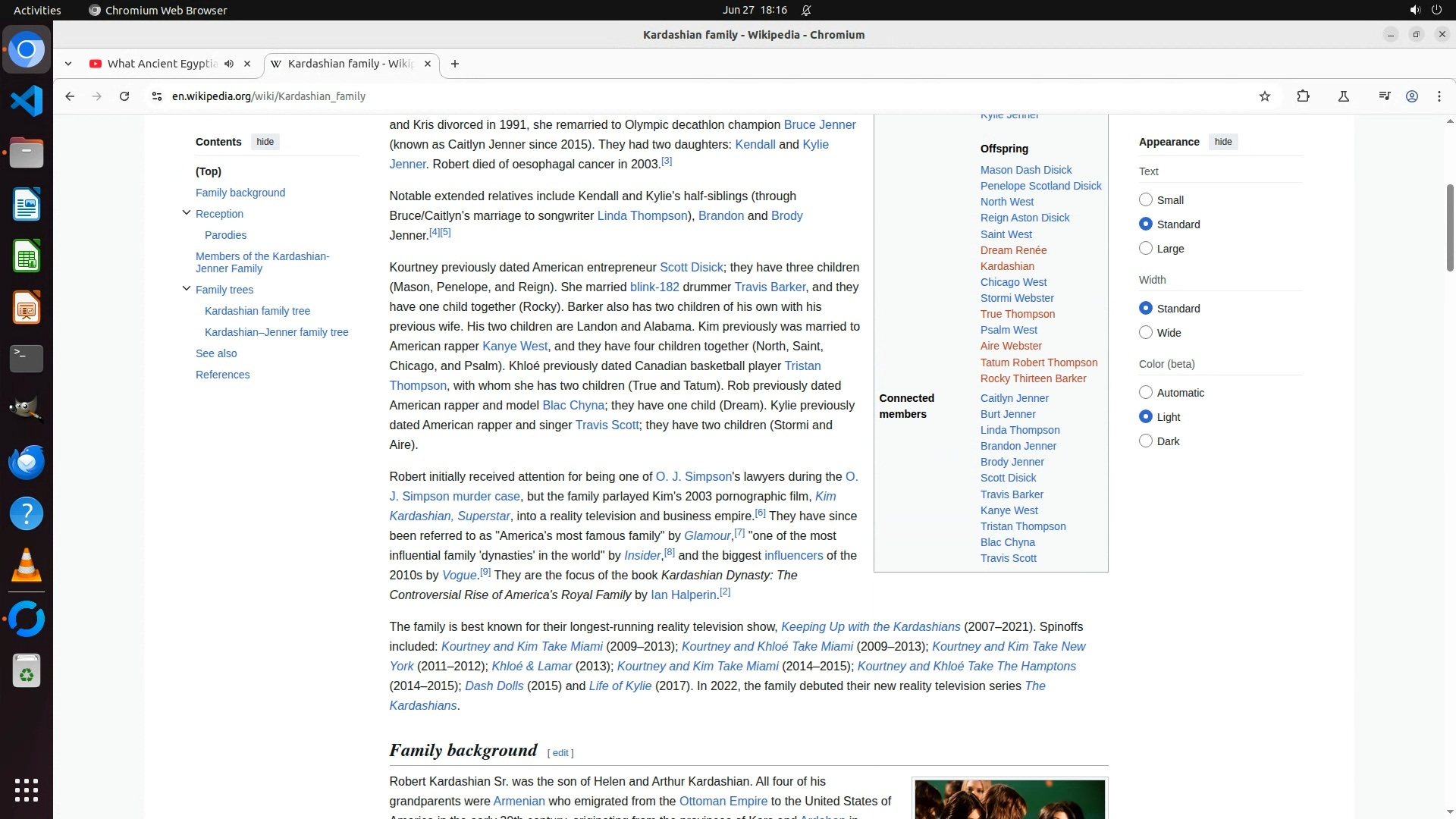The image size is (1456, 819).
Task: Hide the Appearance panel
Action: tap(1222, 142)
